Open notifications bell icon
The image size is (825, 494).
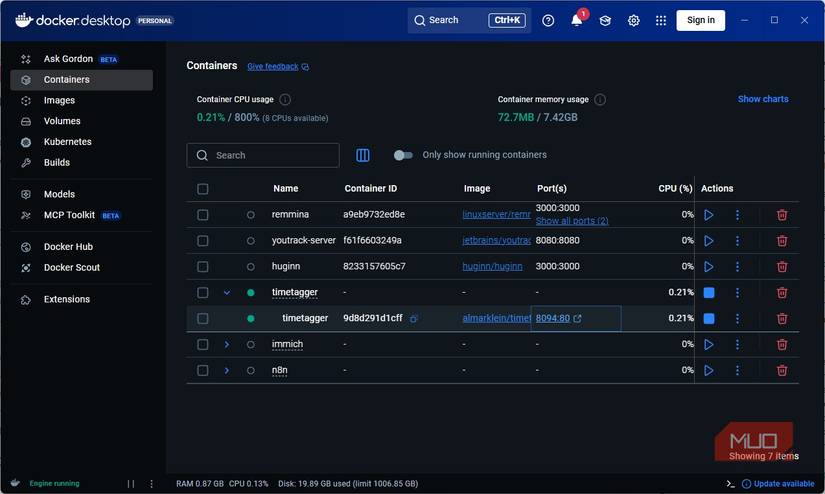tap(577, 20)
